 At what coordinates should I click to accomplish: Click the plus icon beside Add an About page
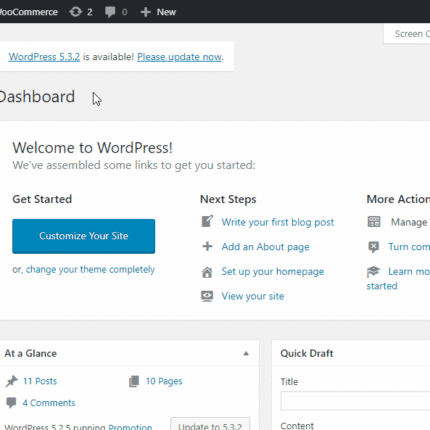point(207,246)
